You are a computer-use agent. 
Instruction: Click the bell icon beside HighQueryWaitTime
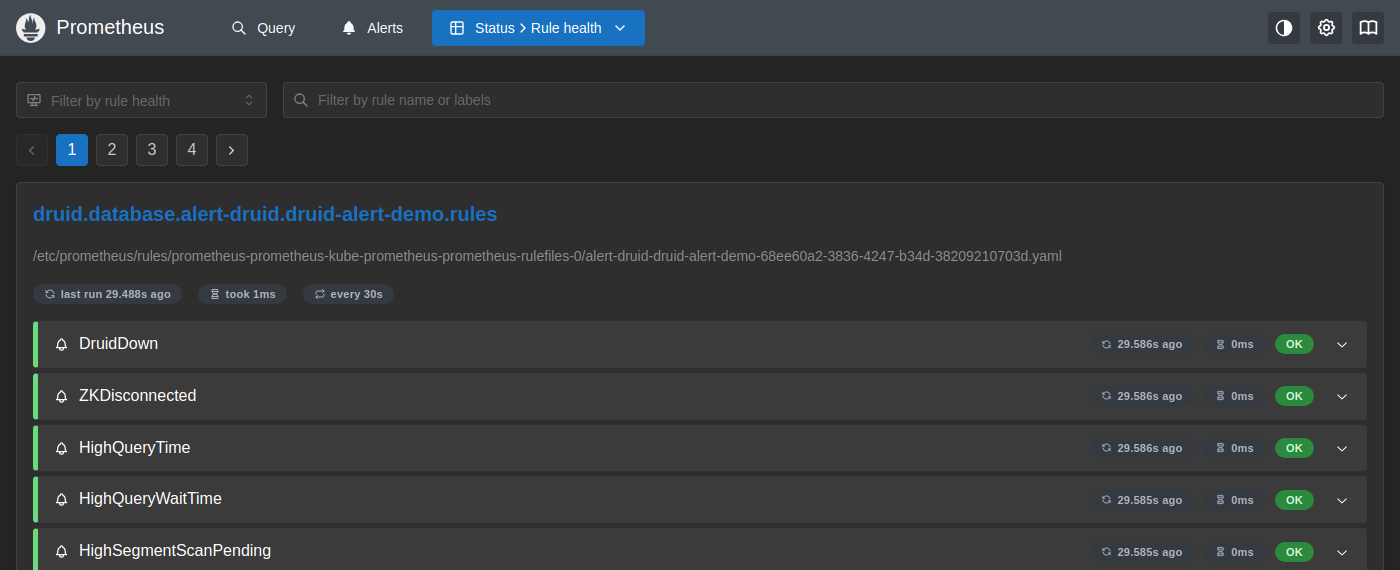pos(61,499)
